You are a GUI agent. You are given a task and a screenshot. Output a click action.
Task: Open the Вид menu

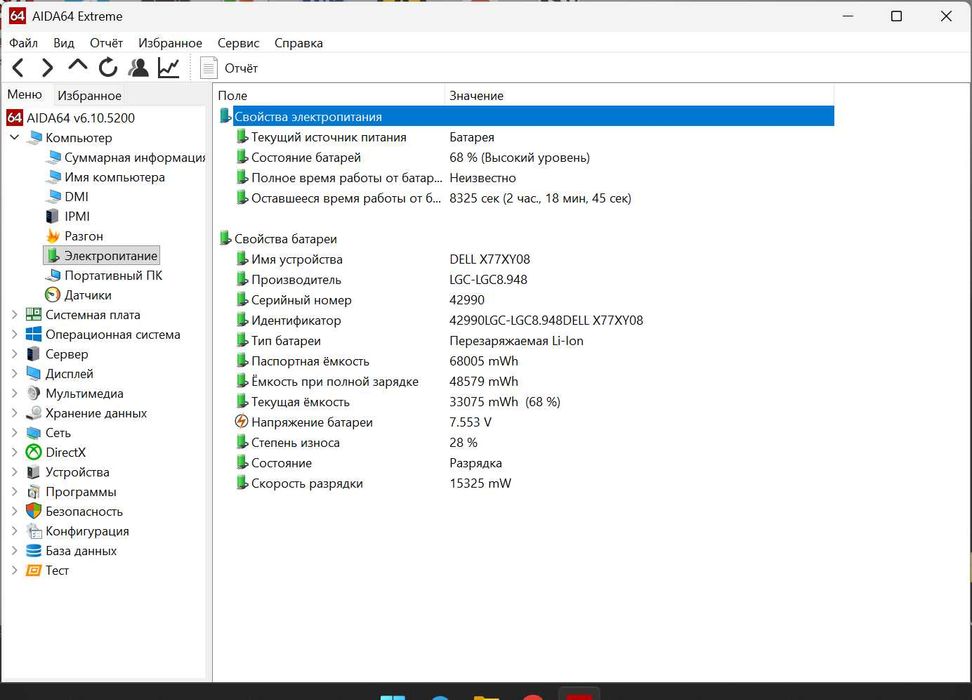(64, 43)
